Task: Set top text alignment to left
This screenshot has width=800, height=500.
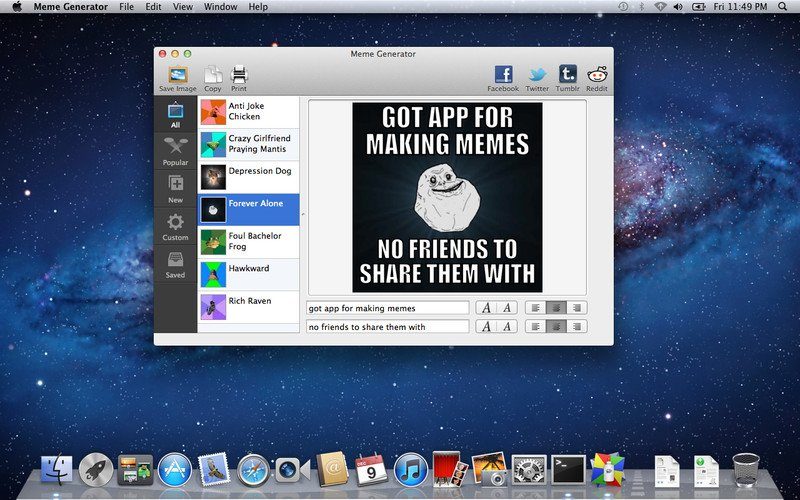Action: click(536, 308)
